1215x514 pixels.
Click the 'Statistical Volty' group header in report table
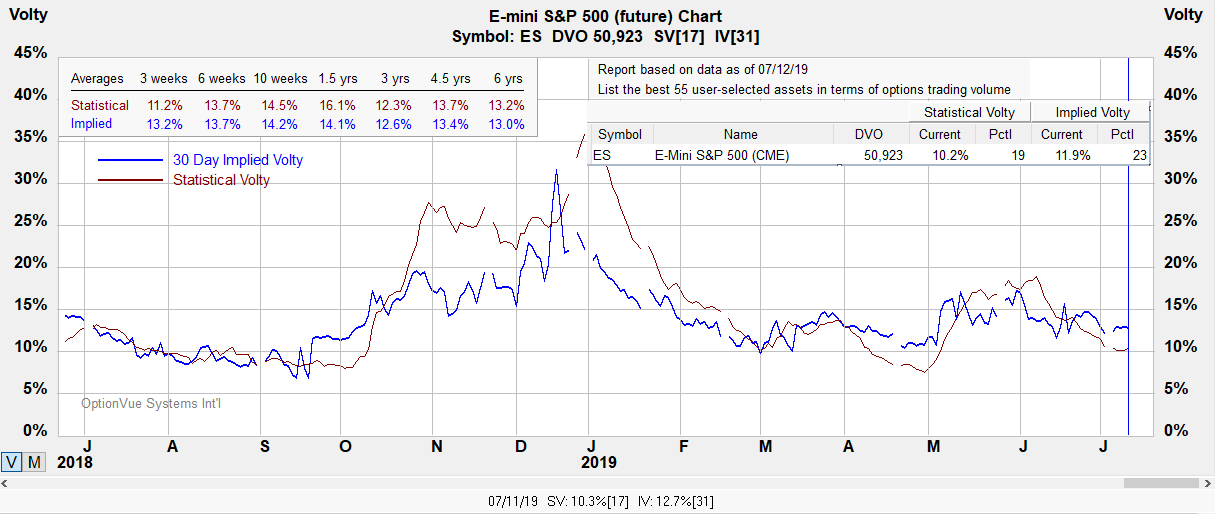click(969, 113)
